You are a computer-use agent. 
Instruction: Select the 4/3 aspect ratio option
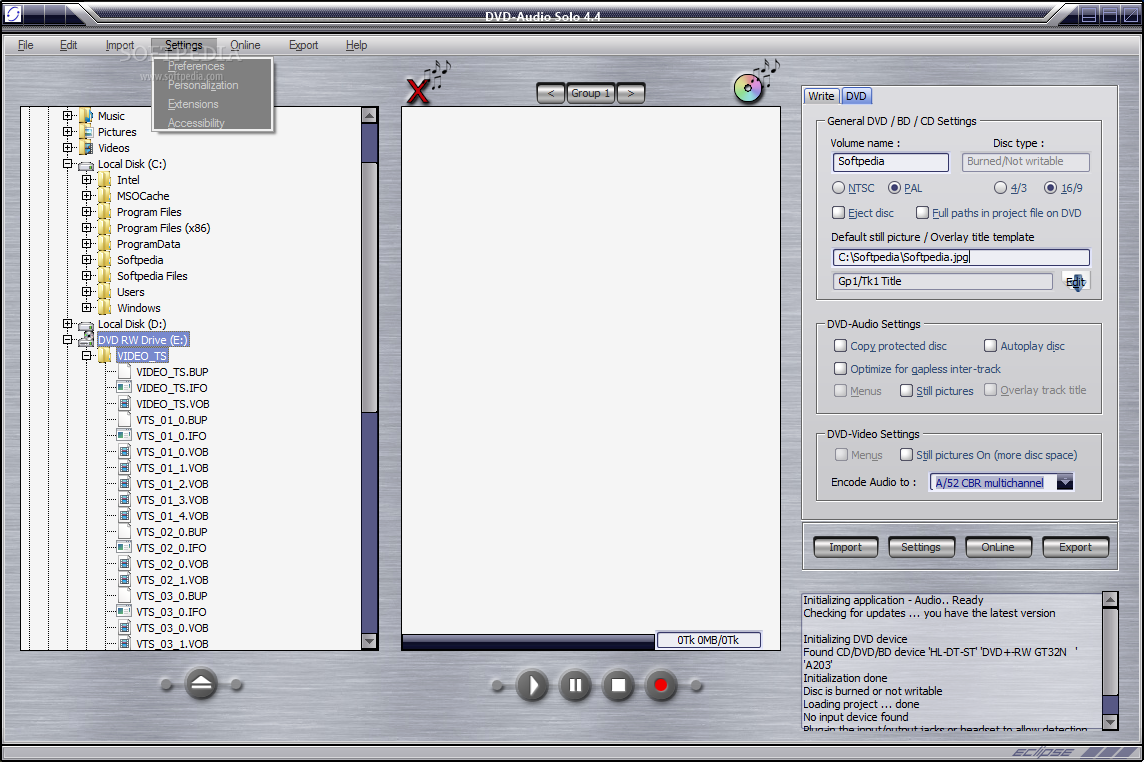pos(1000,188)
